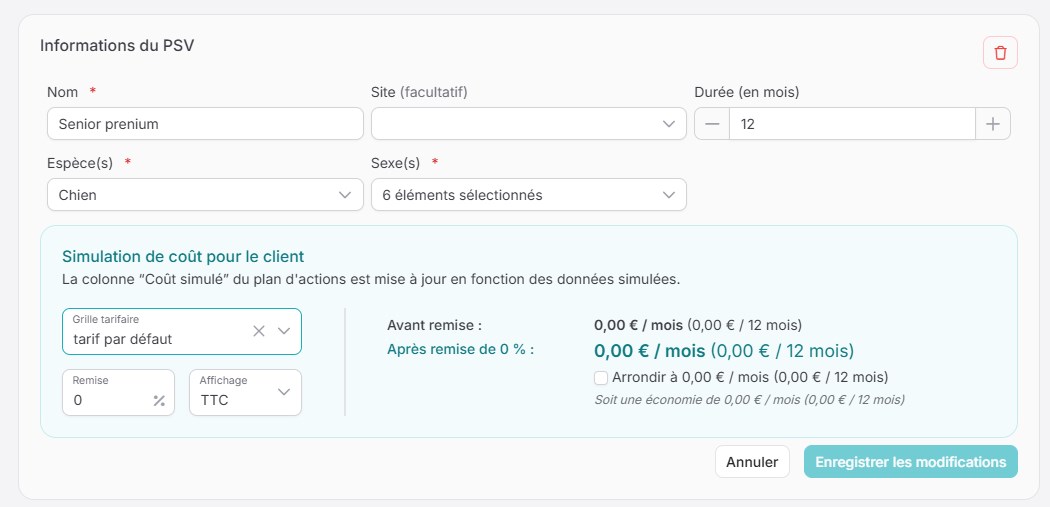Clear the Grille tarifaire selection with X
Screen dimensions: 1050x507
pos(259,331)
